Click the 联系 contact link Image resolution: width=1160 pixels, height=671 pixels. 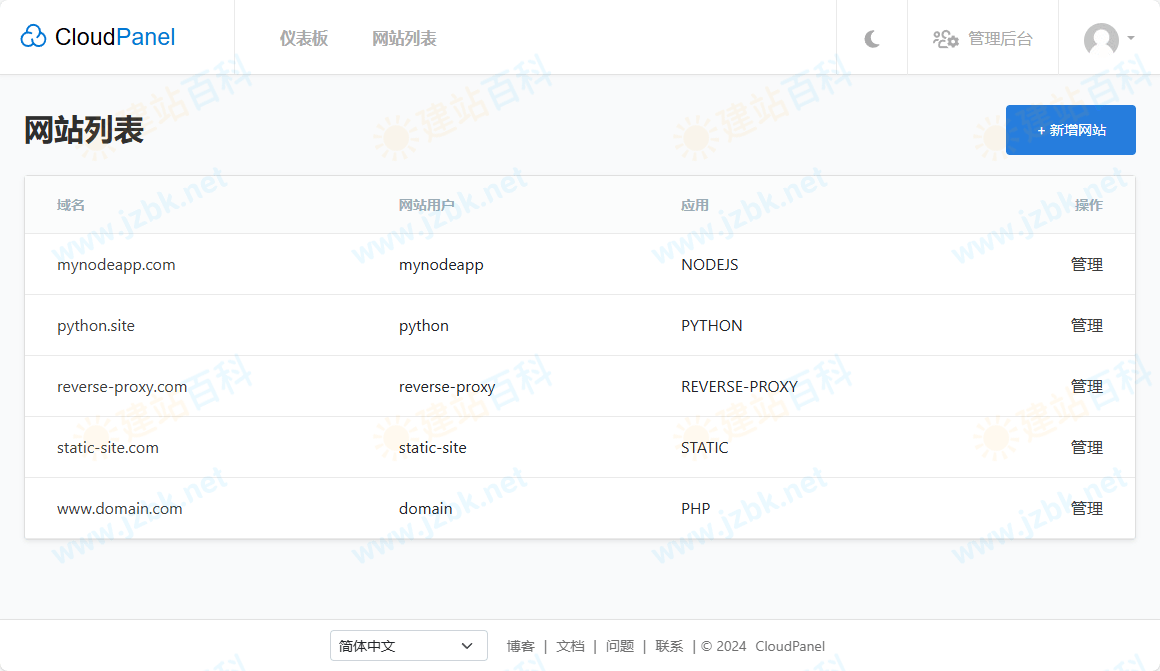tap(668, 646)
